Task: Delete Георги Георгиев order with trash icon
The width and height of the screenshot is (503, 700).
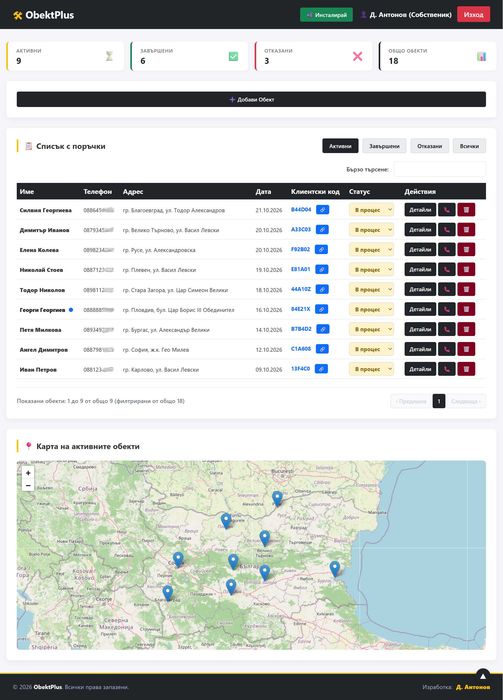Action: coord(466,309)
